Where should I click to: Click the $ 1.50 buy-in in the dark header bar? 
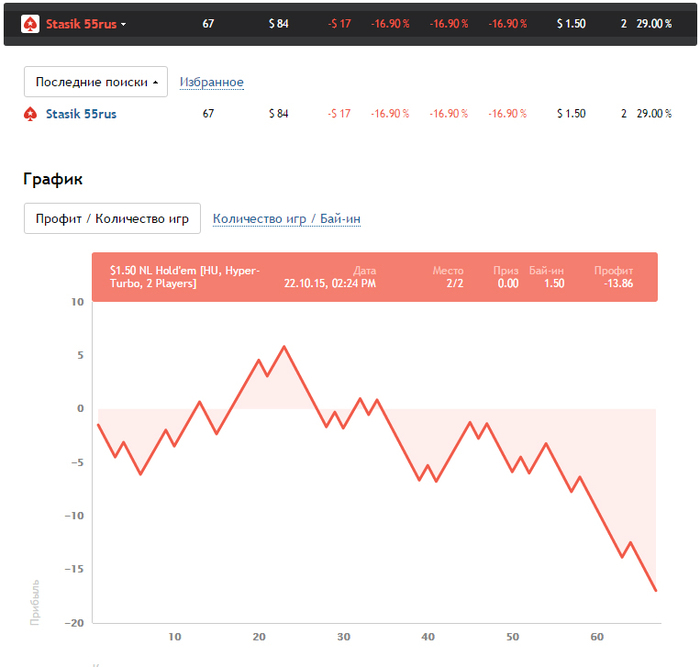pos(571,24)
